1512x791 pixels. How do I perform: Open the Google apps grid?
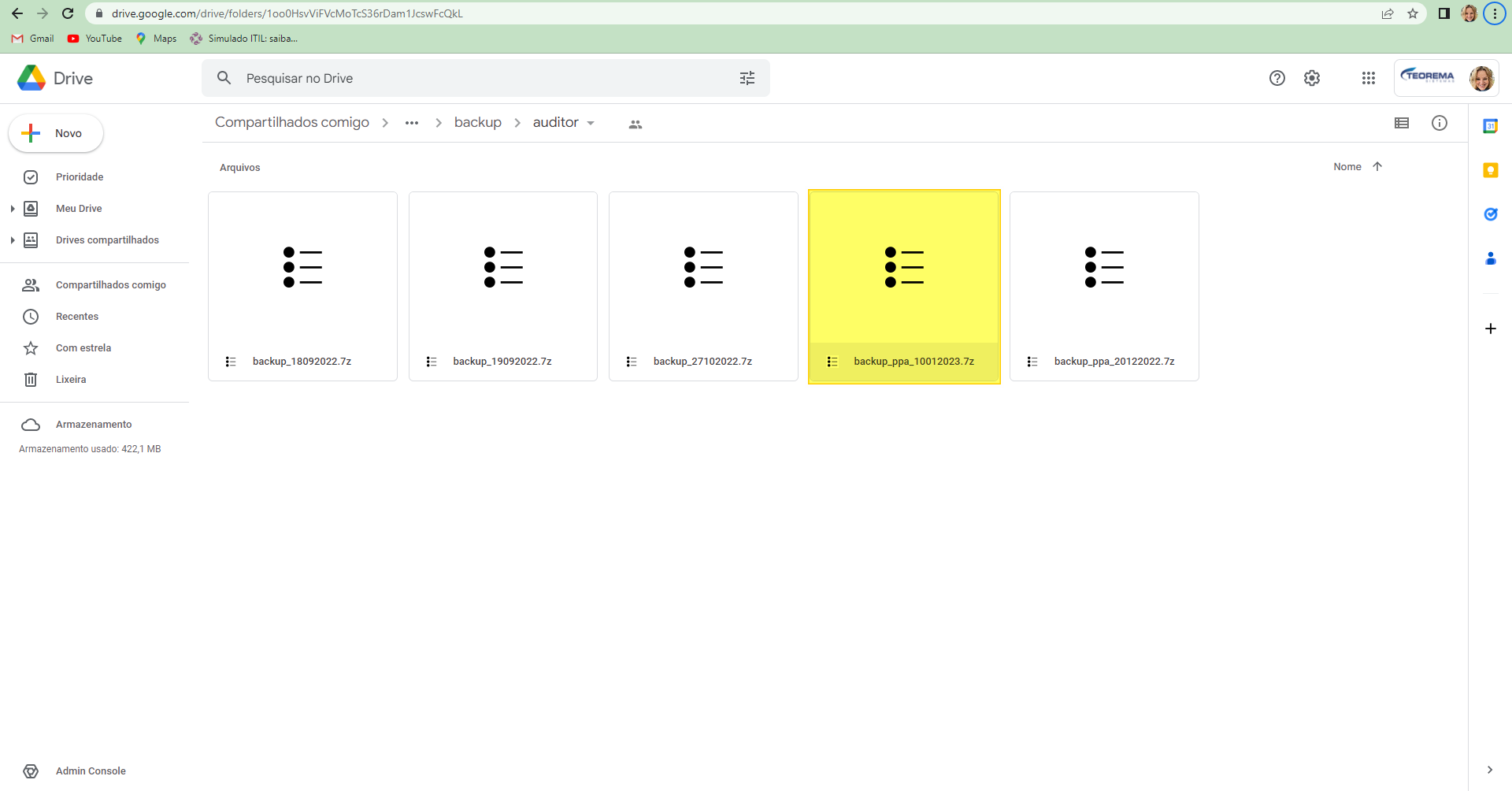pos(1369,78)
